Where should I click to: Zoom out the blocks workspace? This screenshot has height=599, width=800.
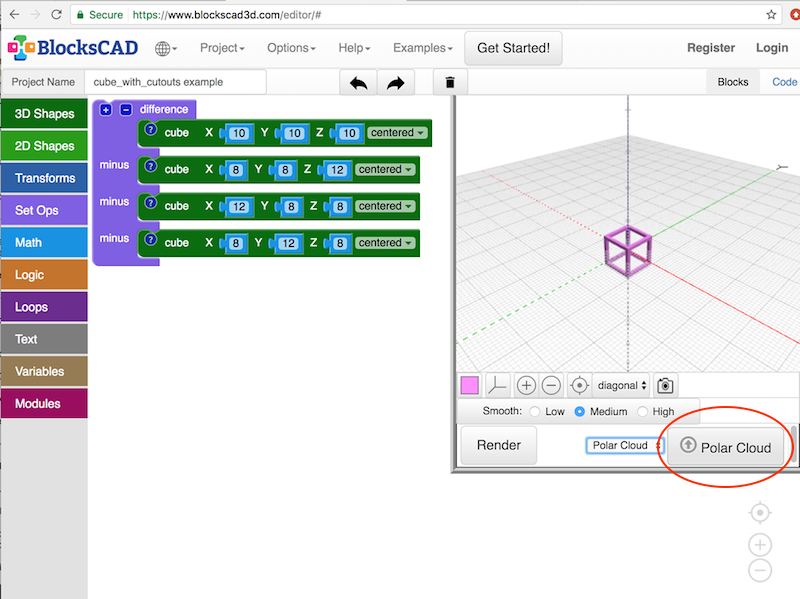point(760,570)
